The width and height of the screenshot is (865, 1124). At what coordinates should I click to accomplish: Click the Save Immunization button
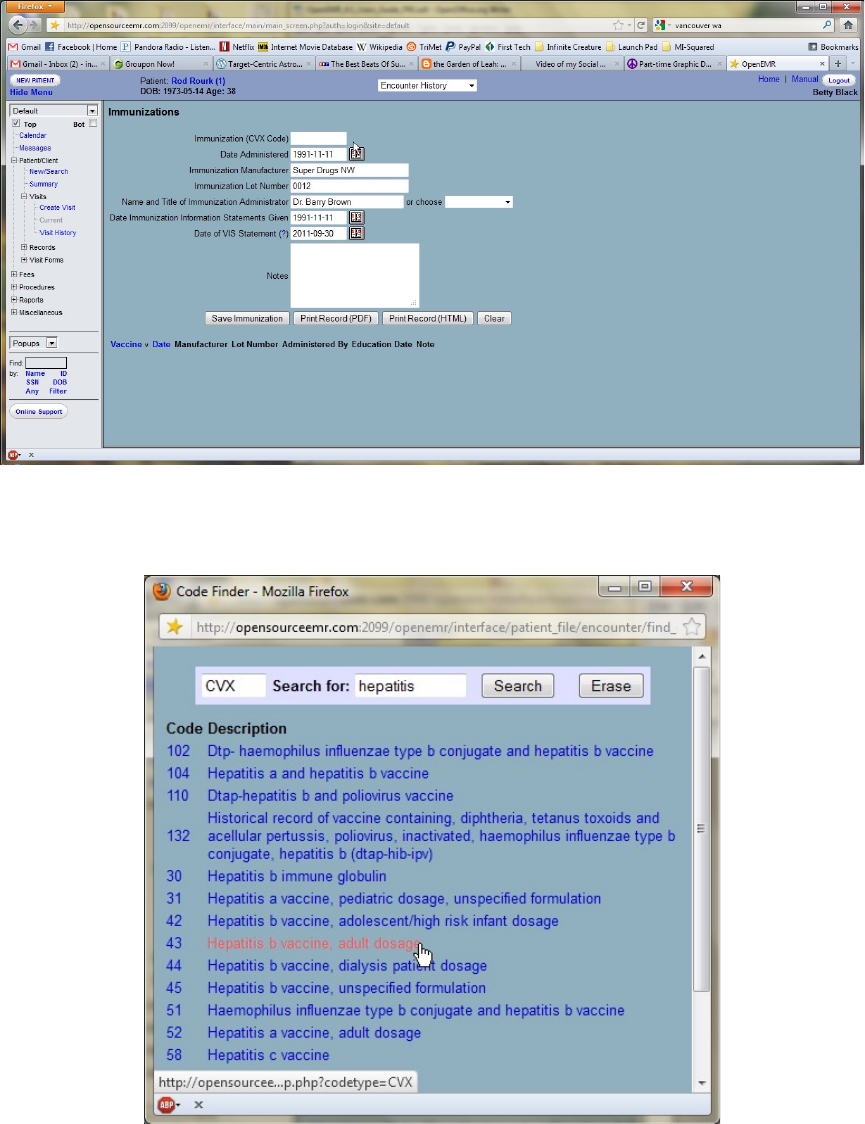tap(247, 318)
